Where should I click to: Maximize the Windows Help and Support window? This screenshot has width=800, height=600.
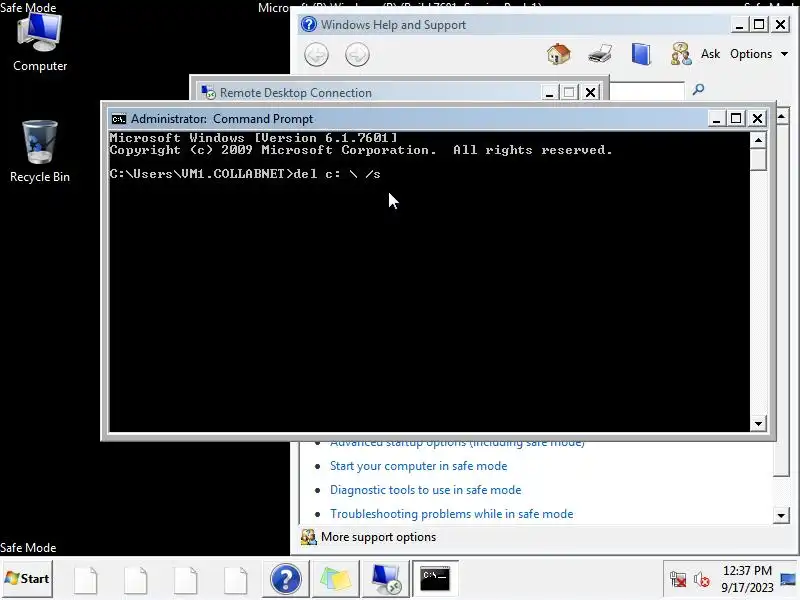759,24
